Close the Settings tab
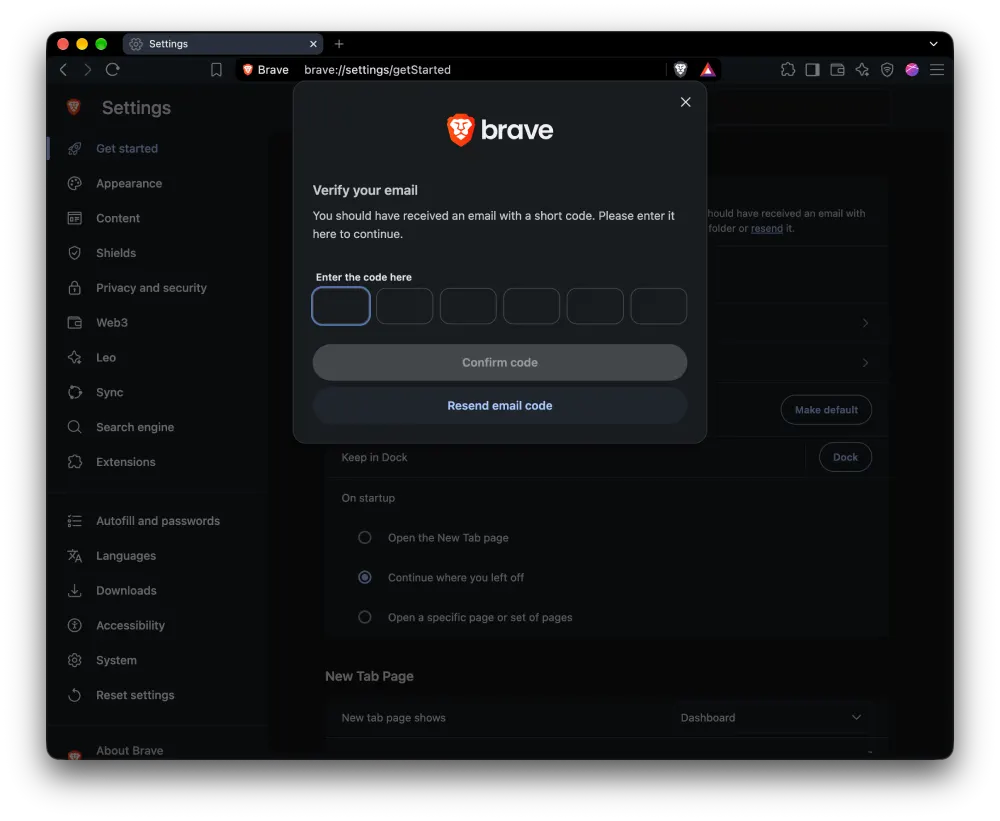Image resolution: width=1000 pixels, height=821 pixels. (313, 43)
